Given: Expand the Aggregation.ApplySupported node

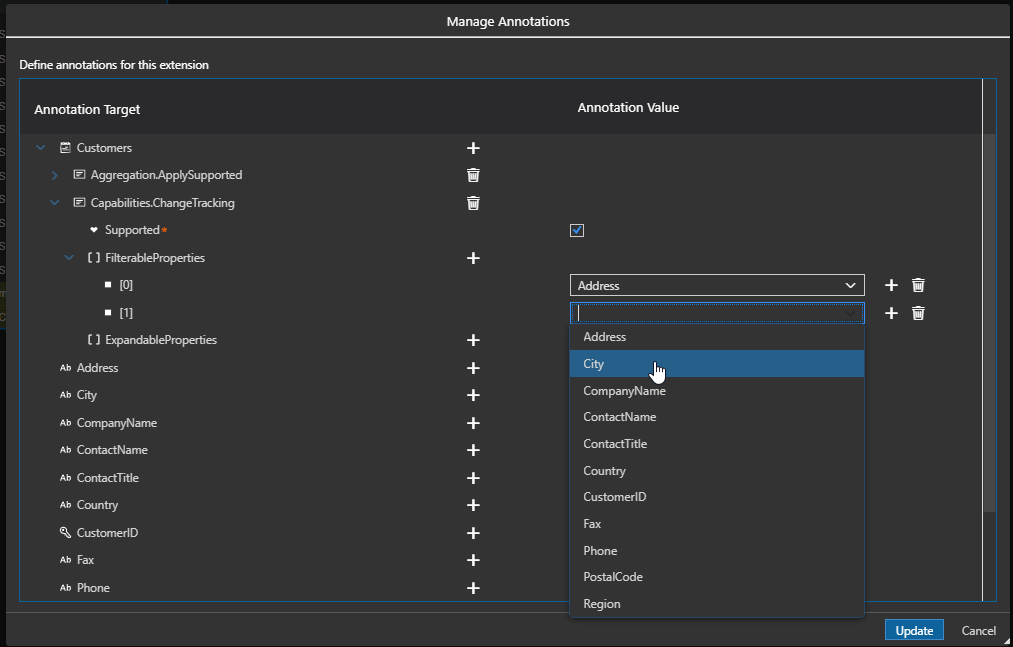Looking at the screenshot, I should pyautogui.click(x=54, y=175).
